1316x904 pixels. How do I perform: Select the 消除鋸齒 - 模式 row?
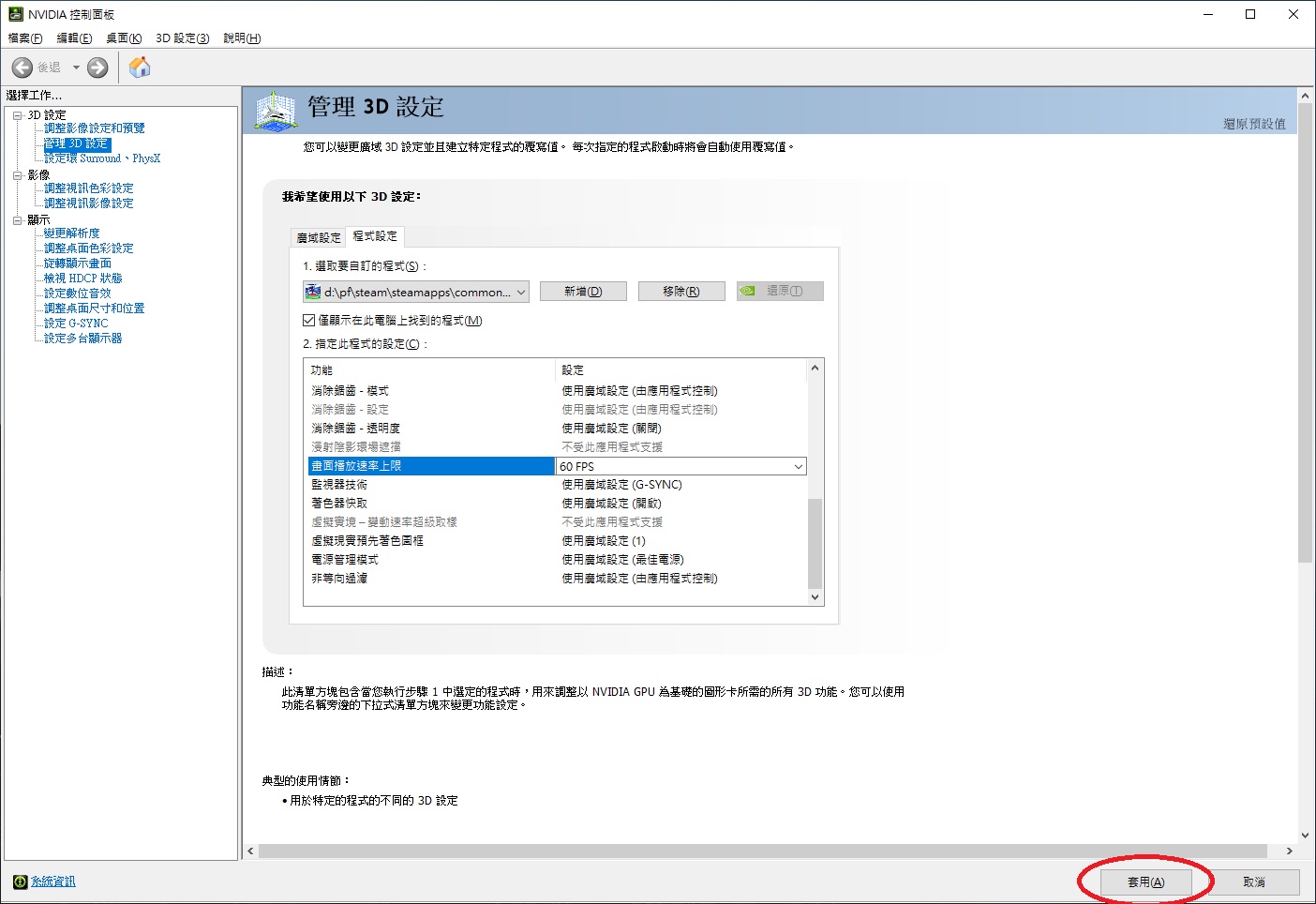pyautogui.click(x=556, y=391)
